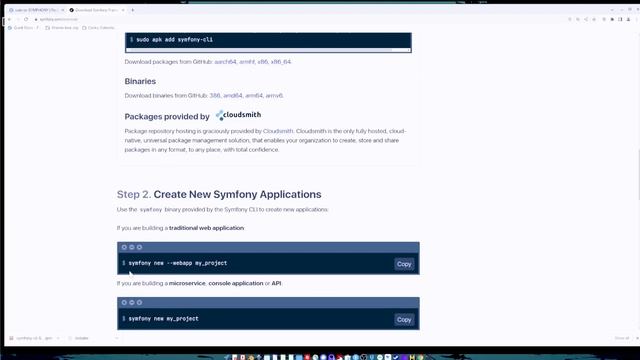Open the second bookmarks bar folder
This screenshot has height=360, width=640.
point(62,28)
